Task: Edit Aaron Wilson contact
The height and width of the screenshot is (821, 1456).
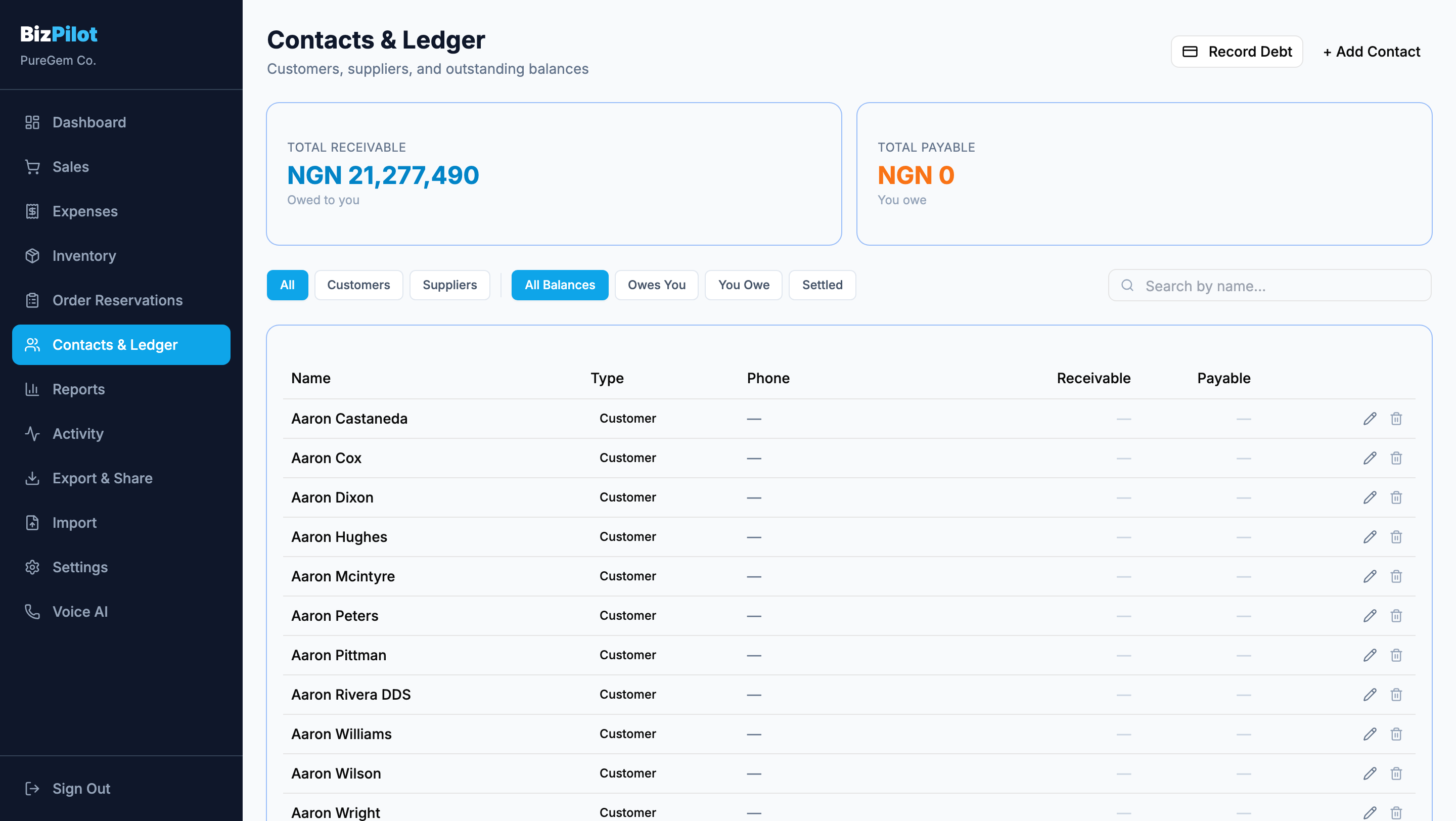Action: pos(1370,773)
